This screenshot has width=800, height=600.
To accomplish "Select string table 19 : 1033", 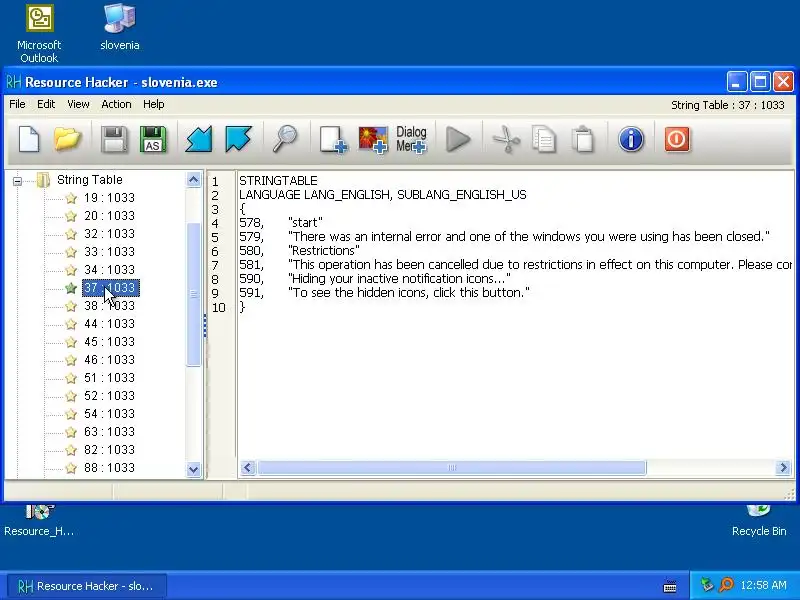I will click(109, 197).
